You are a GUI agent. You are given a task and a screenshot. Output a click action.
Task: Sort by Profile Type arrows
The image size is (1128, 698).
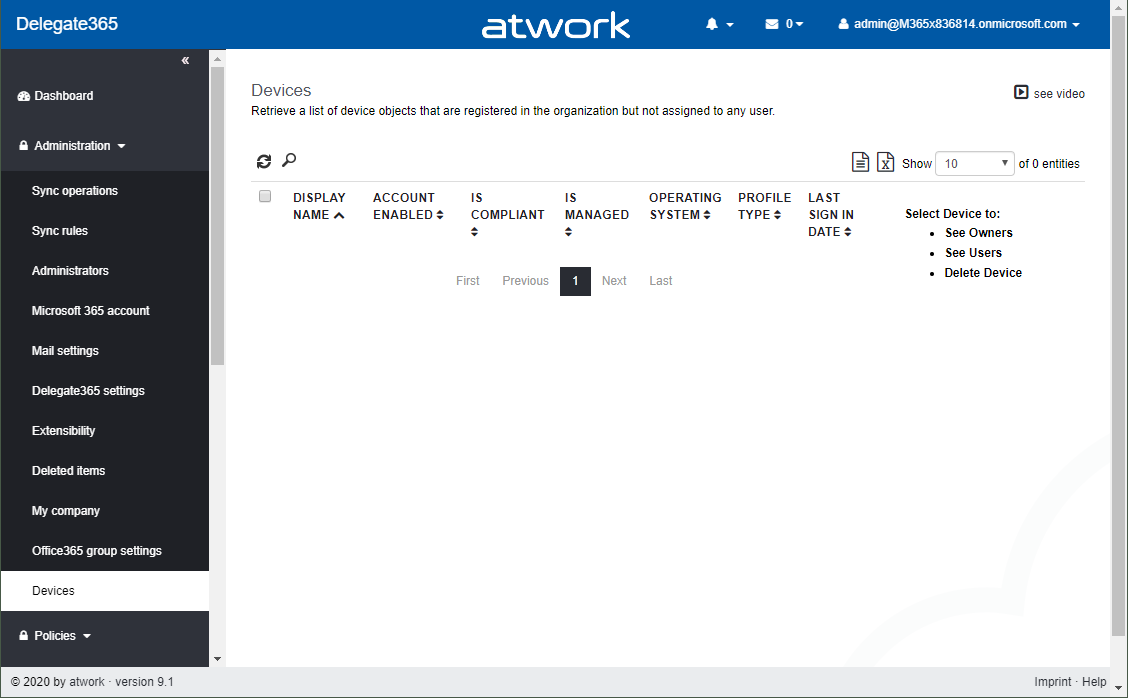[x=778, y=214]
